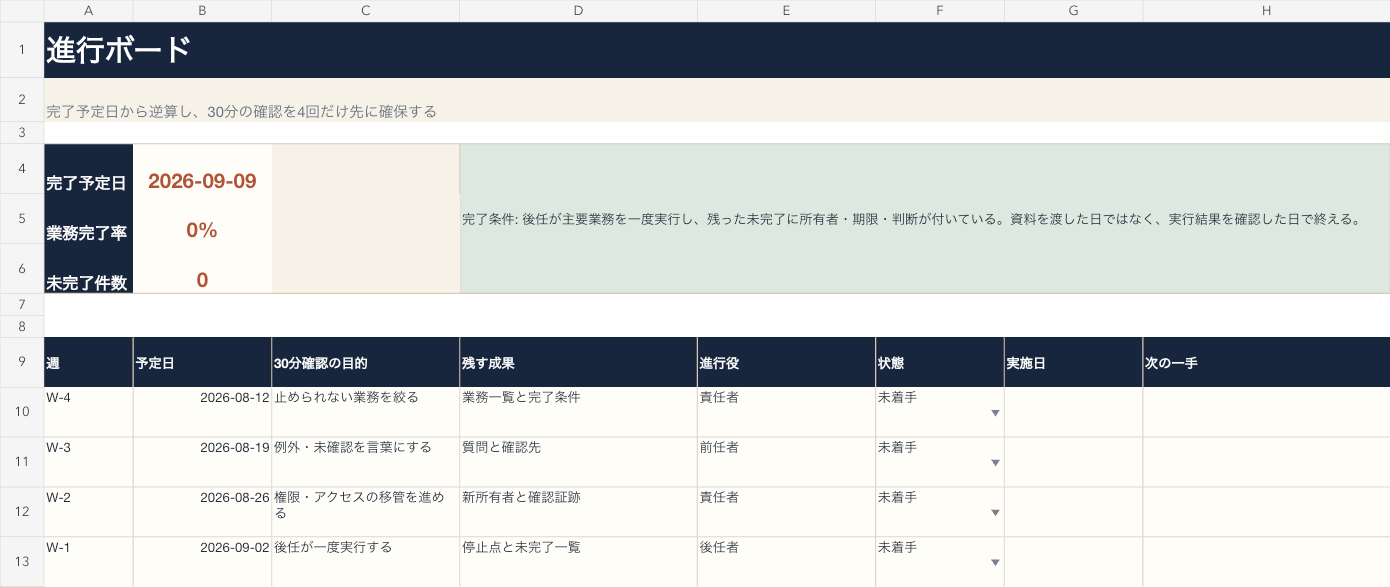Select the date cell 2026-08-12
This screenshot has height=587, width=1390.
click(202, 412)
